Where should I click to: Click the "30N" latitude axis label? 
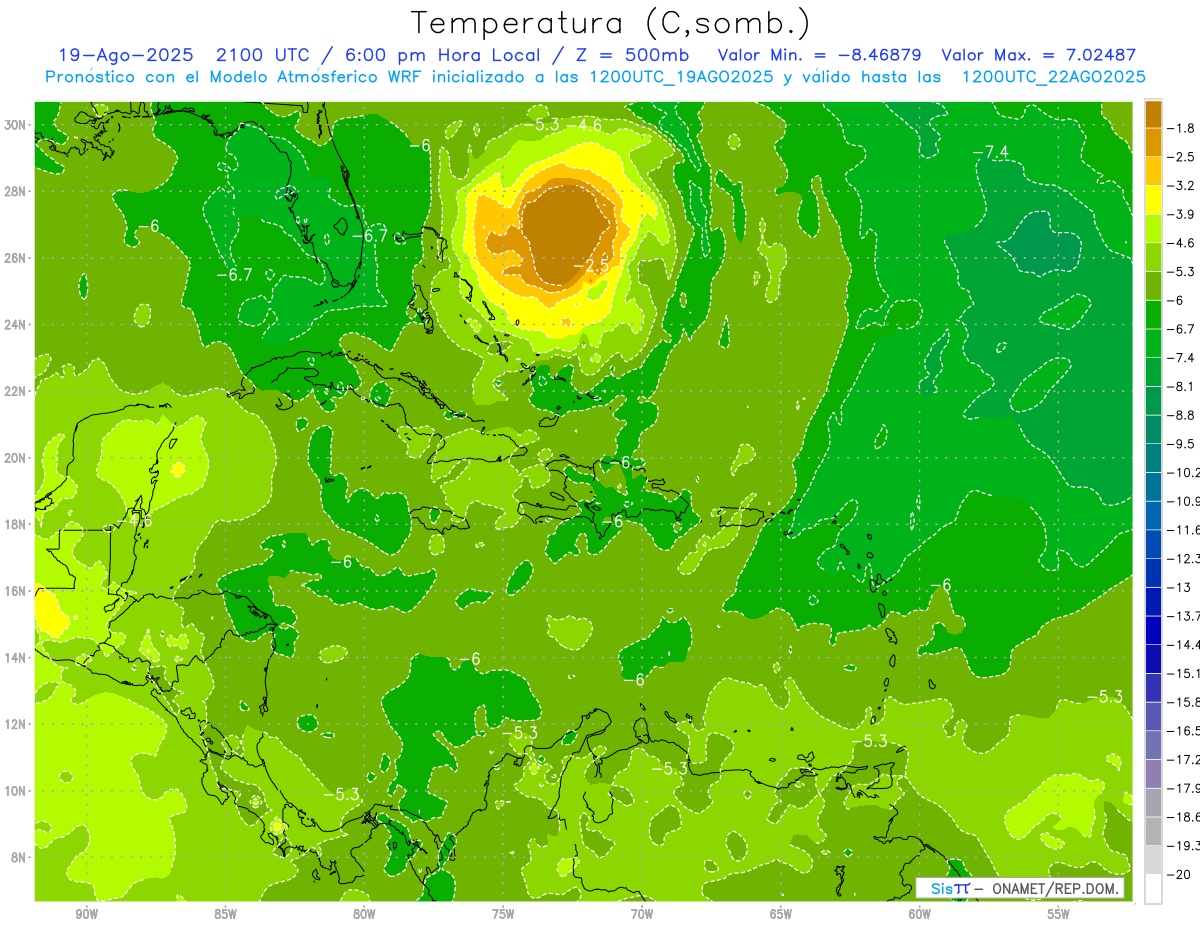(x=15, y=125)
